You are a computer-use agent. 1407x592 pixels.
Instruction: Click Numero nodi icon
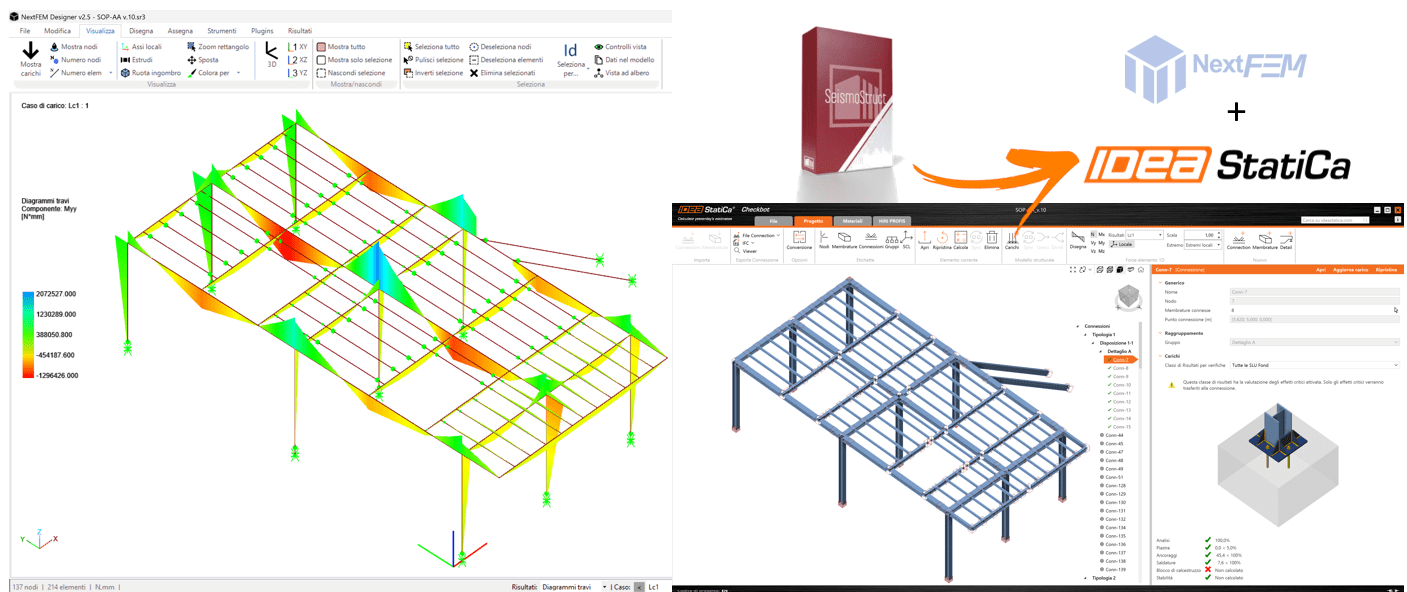(54, 59)
